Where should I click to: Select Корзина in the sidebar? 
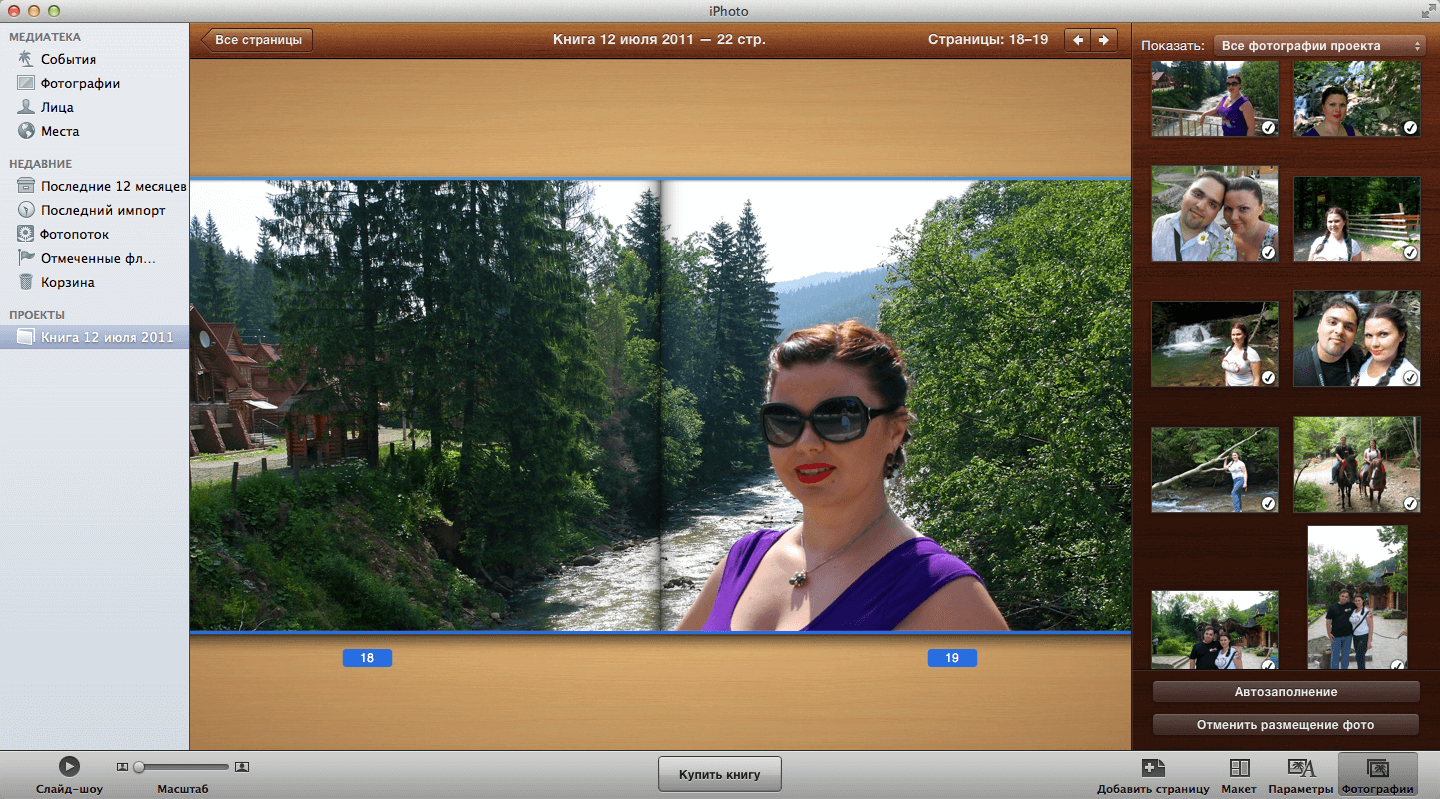pyautogui.click(x=67, y=282)
